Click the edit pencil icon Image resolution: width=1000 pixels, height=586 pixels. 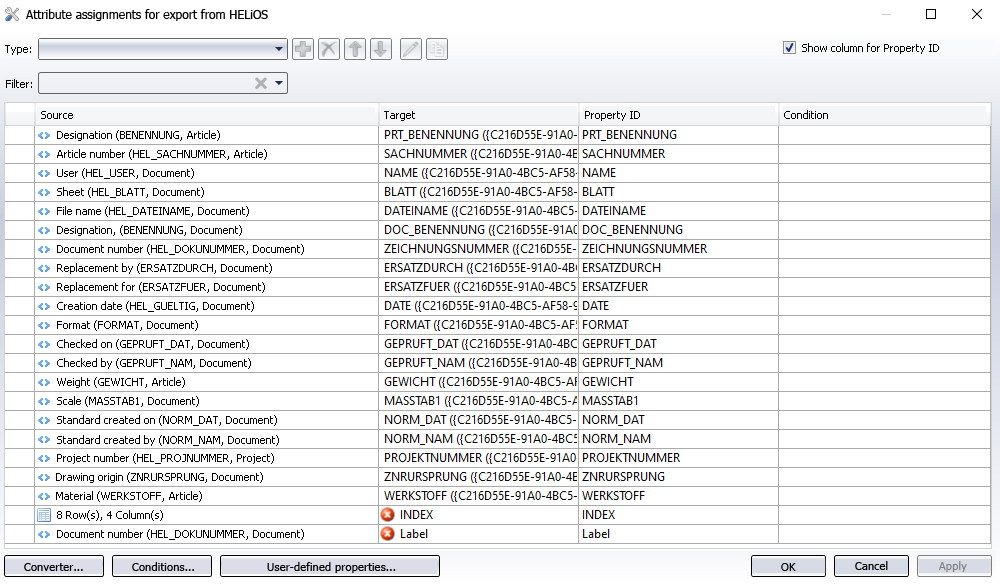pyautogui.click(x=410, y=49)
